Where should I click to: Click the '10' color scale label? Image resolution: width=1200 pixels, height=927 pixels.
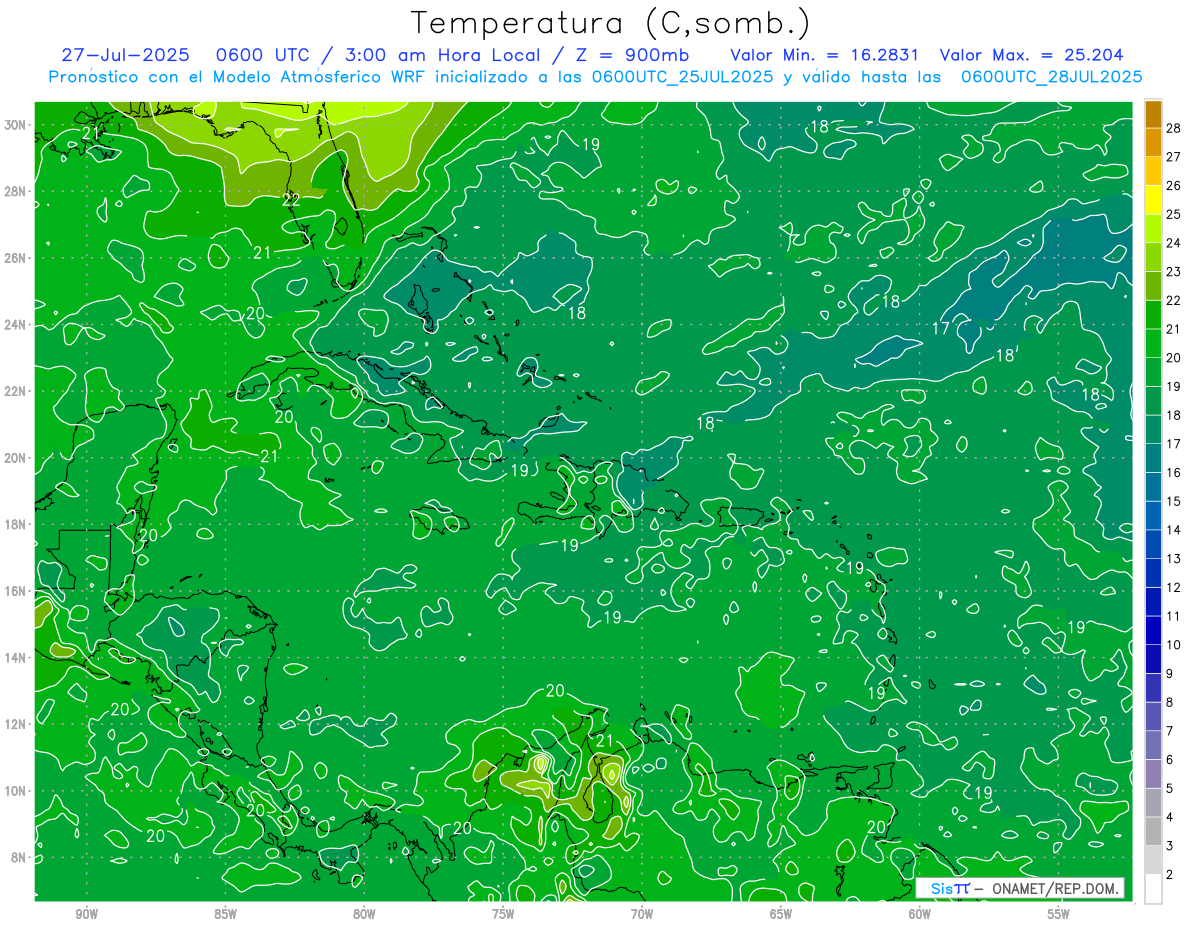tap(1174, 644)
